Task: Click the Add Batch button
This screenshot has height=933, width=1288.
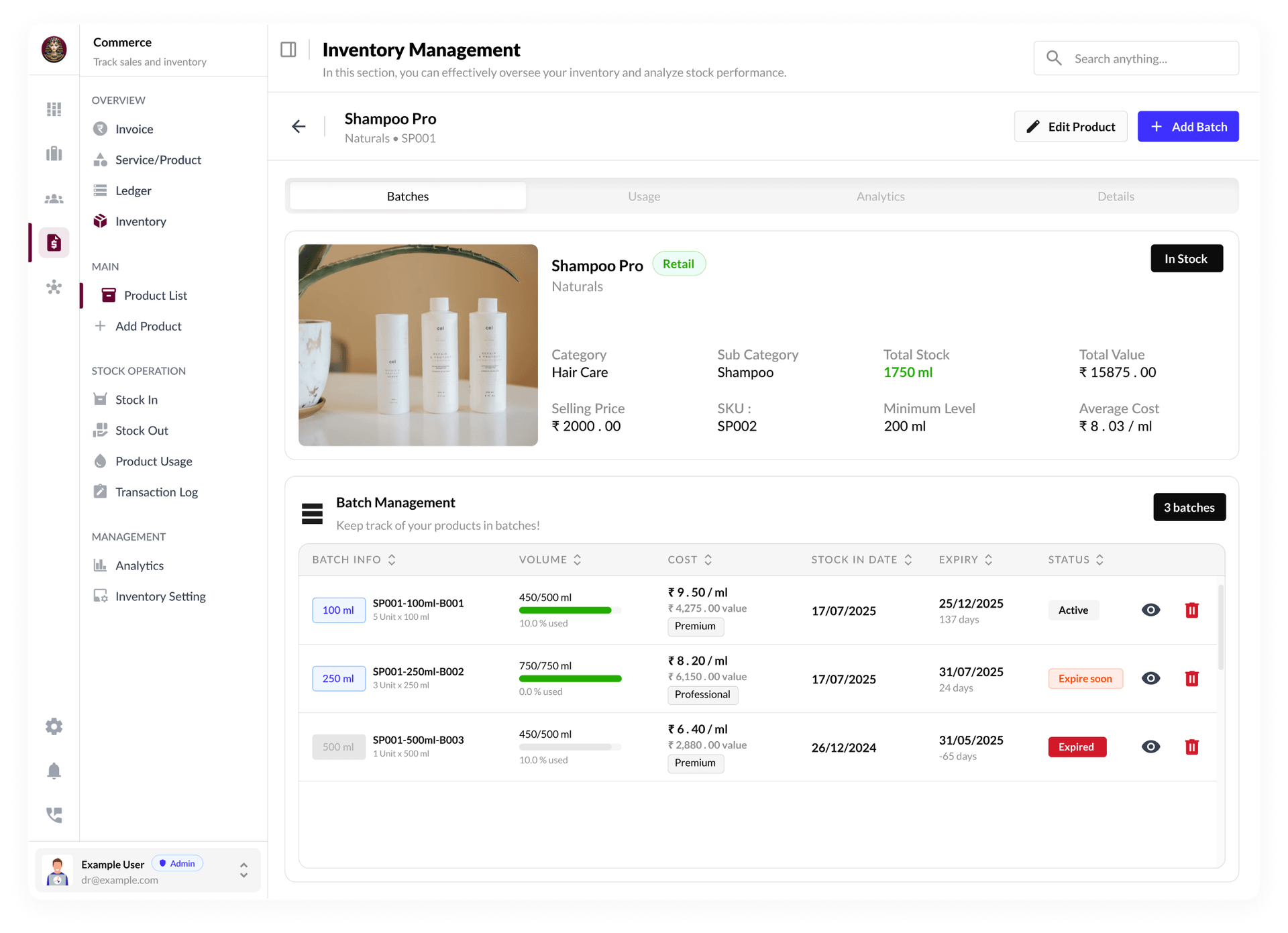Action: 1188,126
